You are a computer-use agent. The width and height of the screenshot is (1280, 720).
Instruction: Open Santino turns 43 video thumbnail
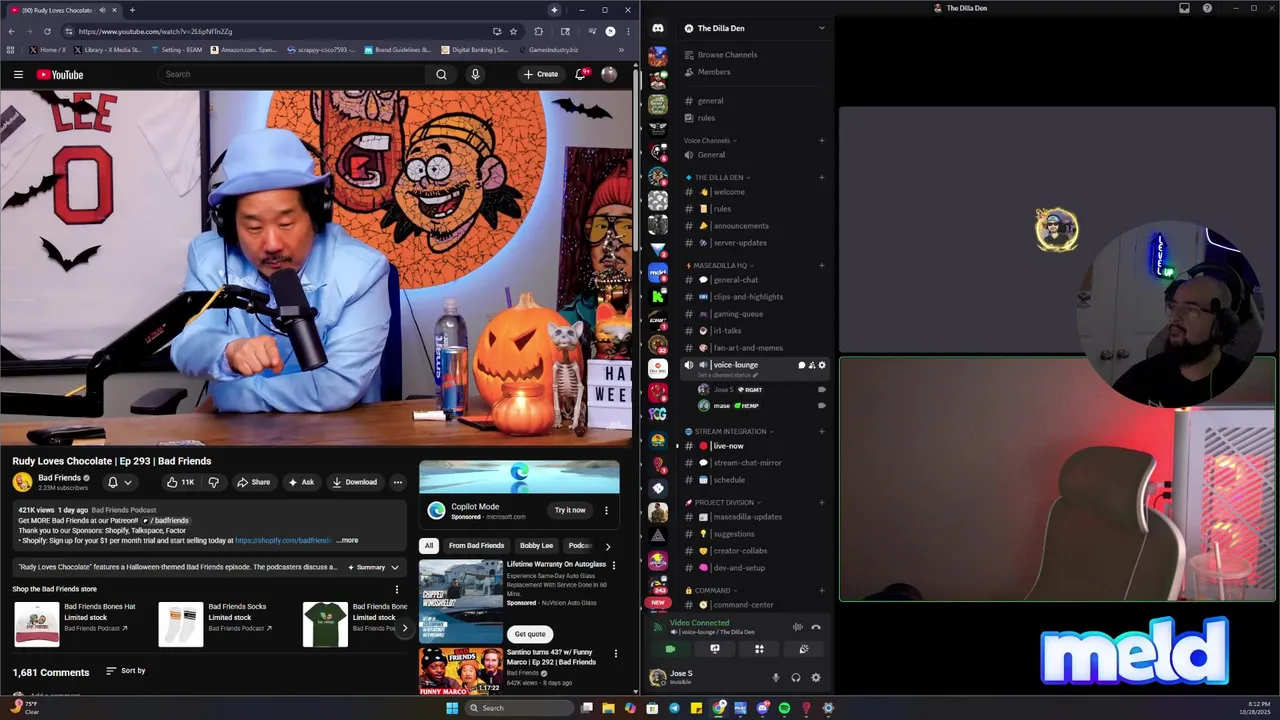pos(461,671)
